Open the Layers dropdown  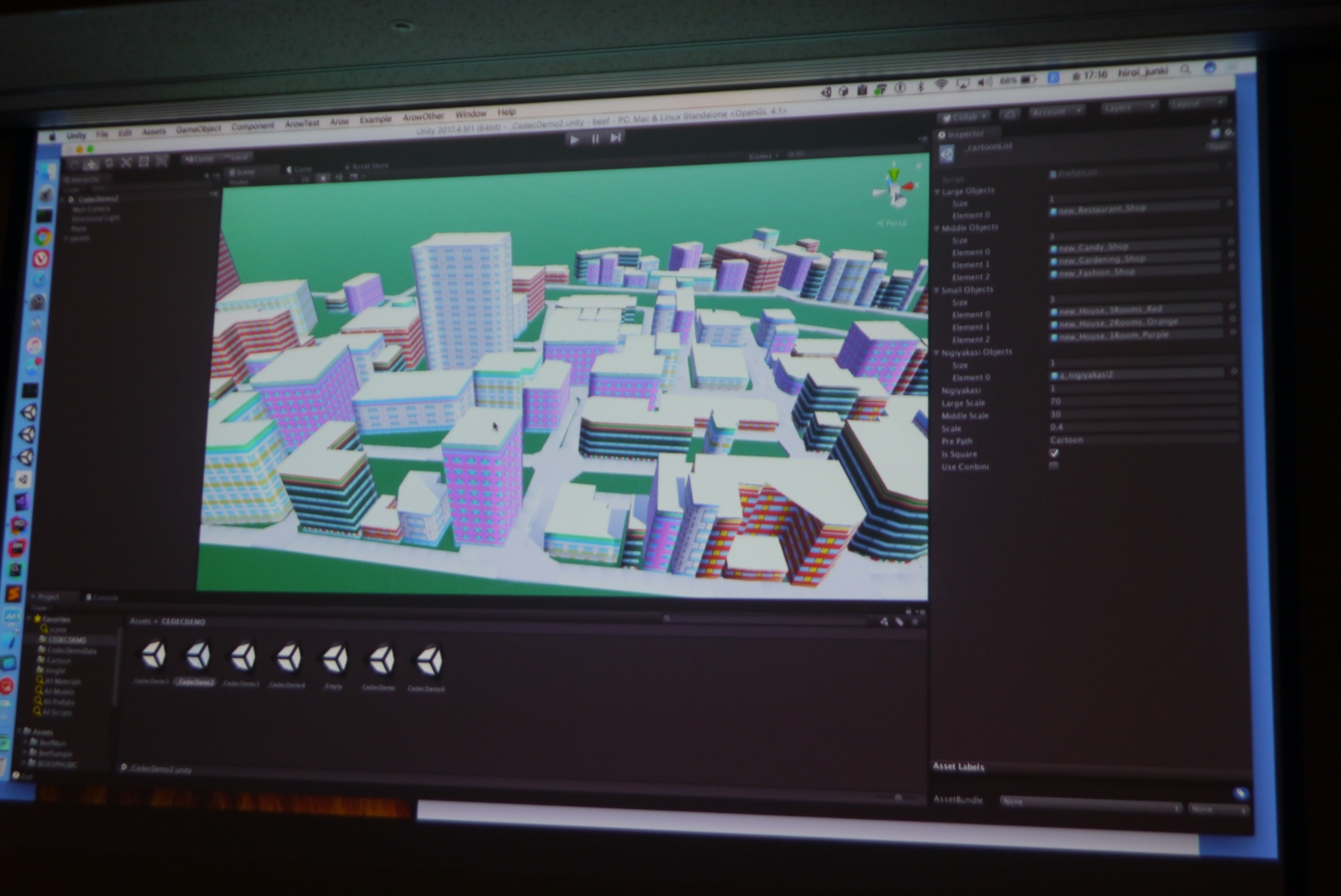click(x=1129, y=108)
